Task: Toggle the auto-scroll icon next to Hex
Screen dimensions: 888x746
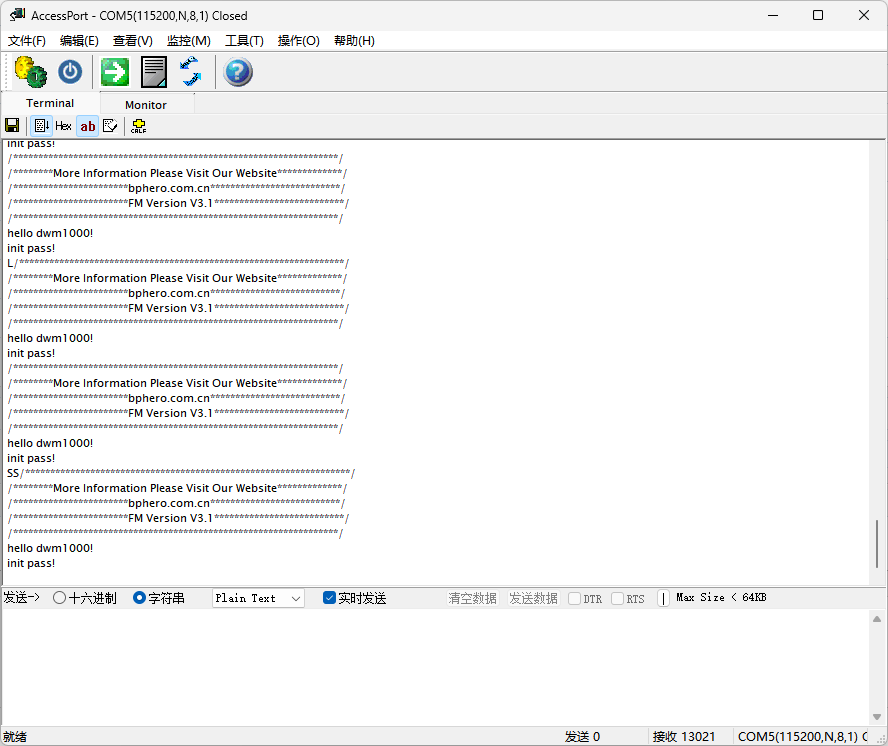Action: [41, 126]
